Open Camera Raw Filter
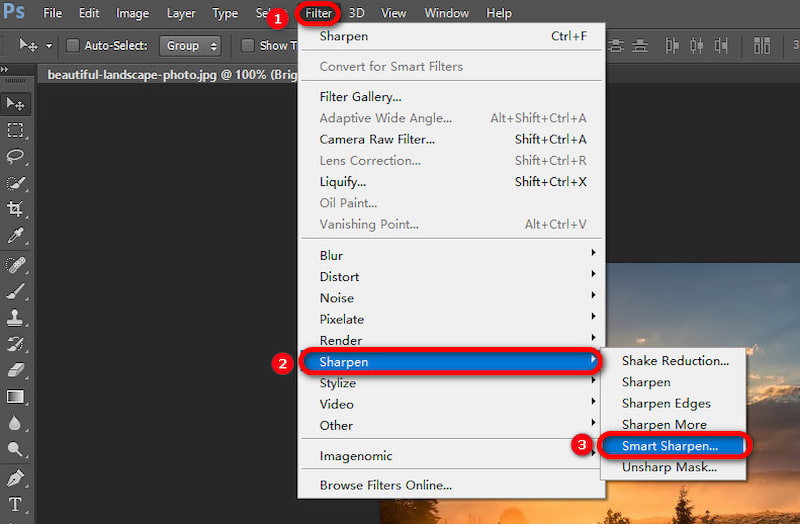 click(x=452, y=139)
